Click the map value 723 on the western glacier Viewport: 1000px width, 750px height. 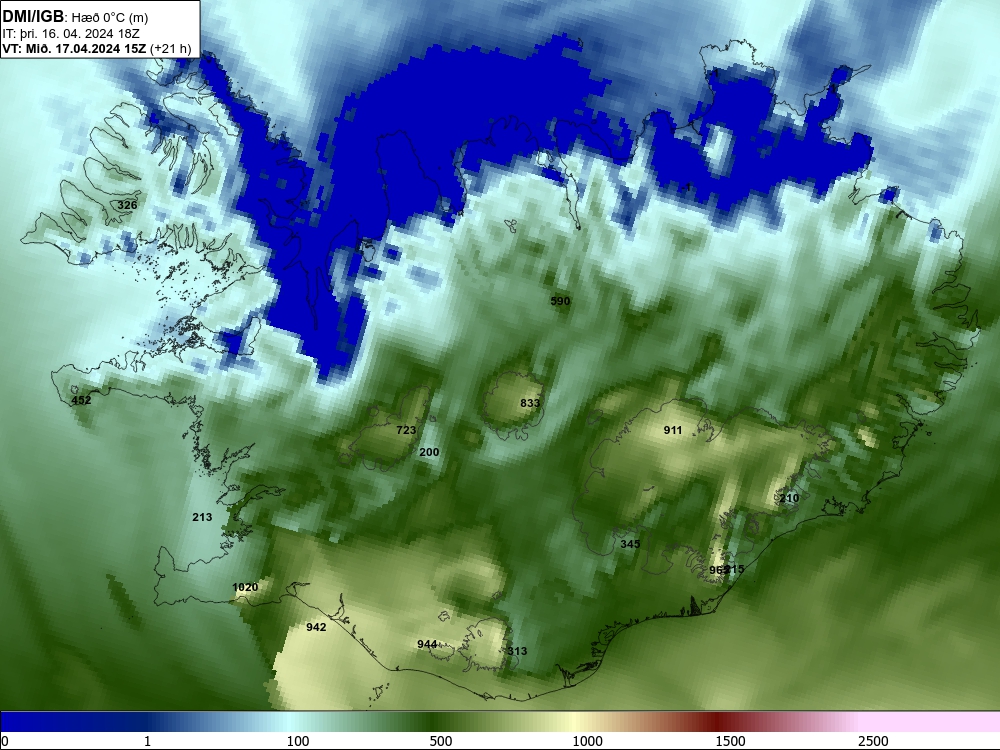(x=406, y=430)
